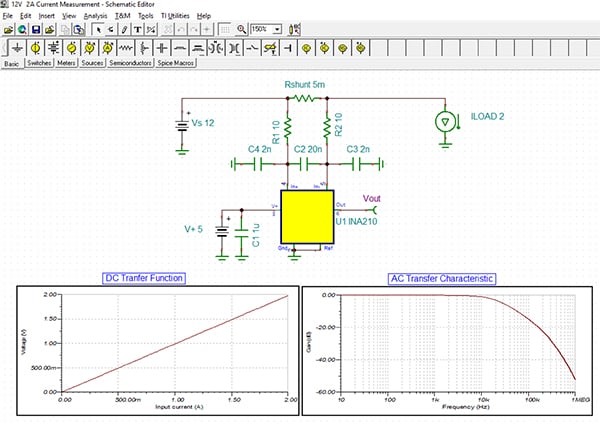Activate the selection arrow pointer tool
The image size is (600, 429).
[x=98, y=29]
